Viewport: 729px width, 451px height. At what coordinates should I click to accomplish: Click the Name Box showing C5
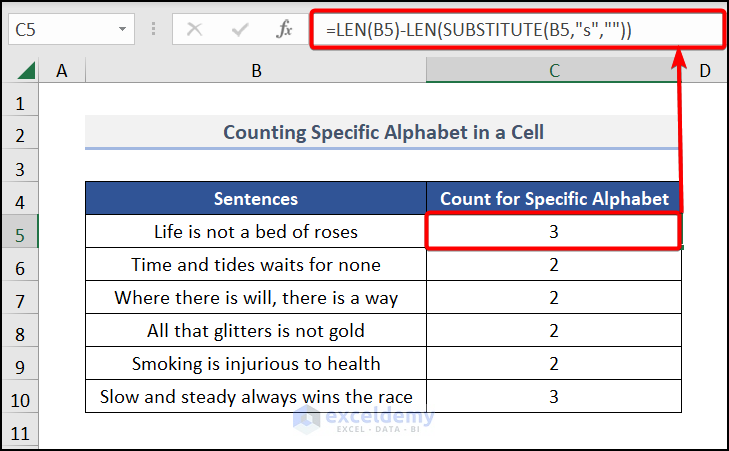point(60,30)
